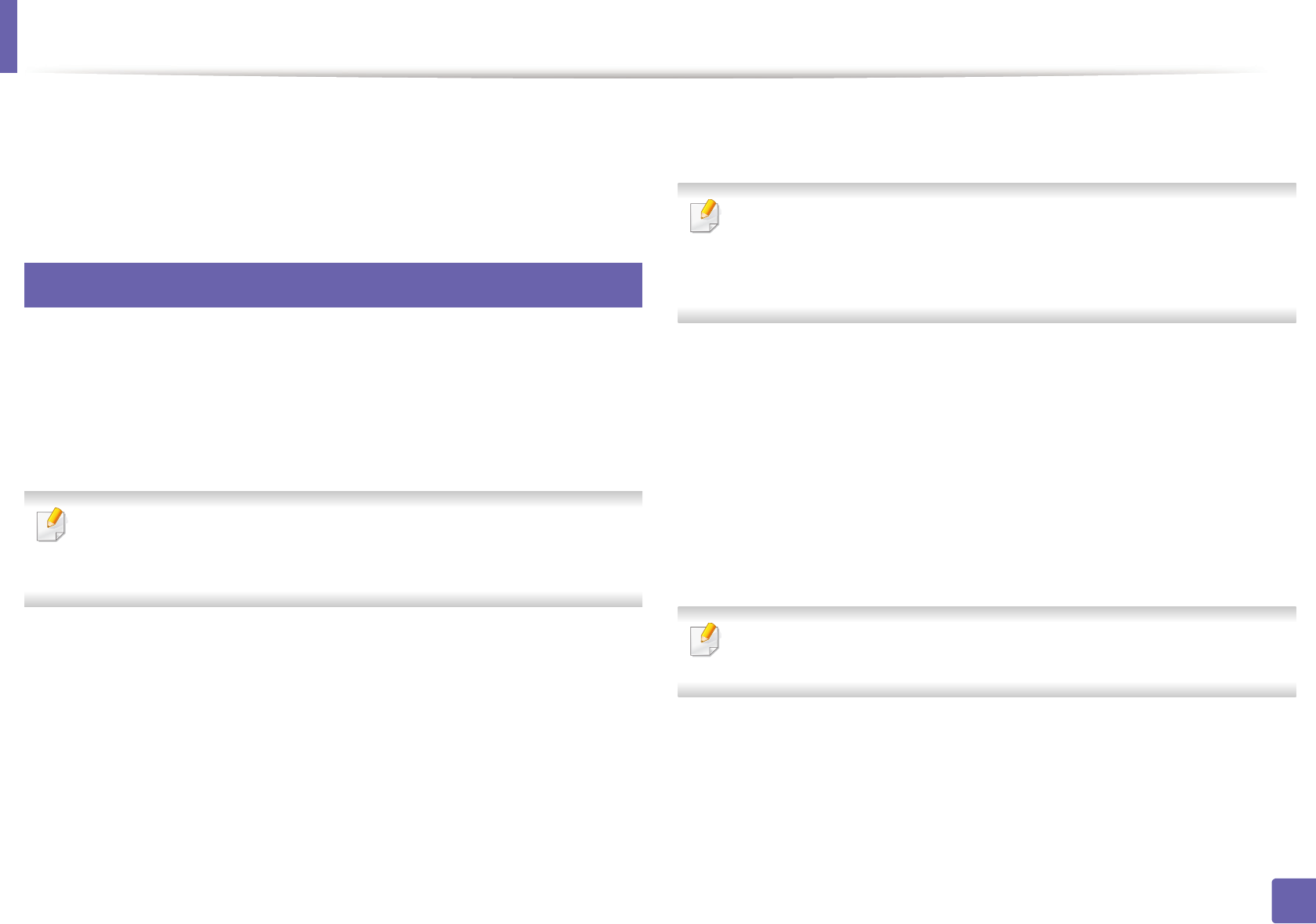Click the pencil note icon in the left column
1316x924 pixels.
[x=52, y=525]
